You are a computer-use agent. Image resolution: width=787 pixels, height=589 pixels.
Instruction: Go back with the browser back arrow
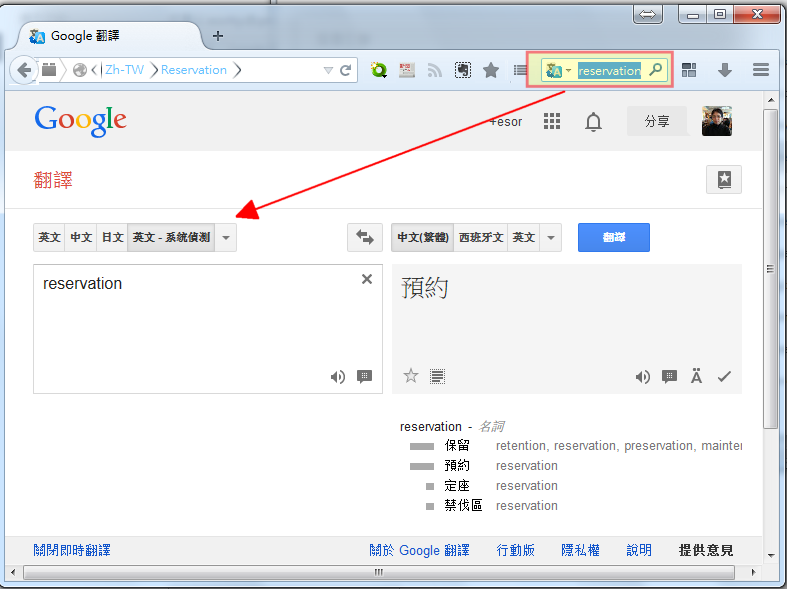(x=24, y=70)
